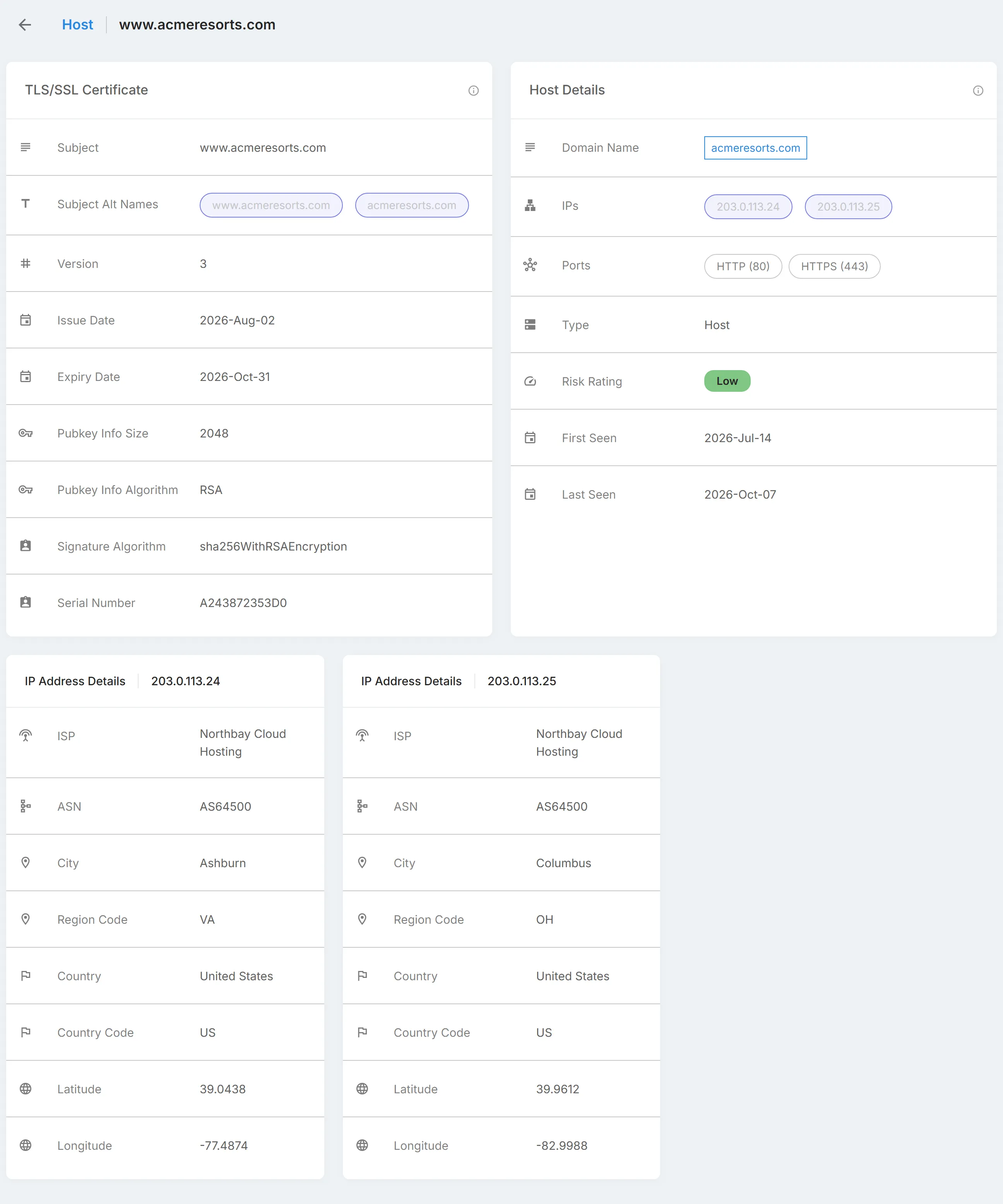The width and height of the screenshot is (1003, 1204).
Task: Click serial number A243872353D0
Action: pyautogui.click(x=243, y=602)
